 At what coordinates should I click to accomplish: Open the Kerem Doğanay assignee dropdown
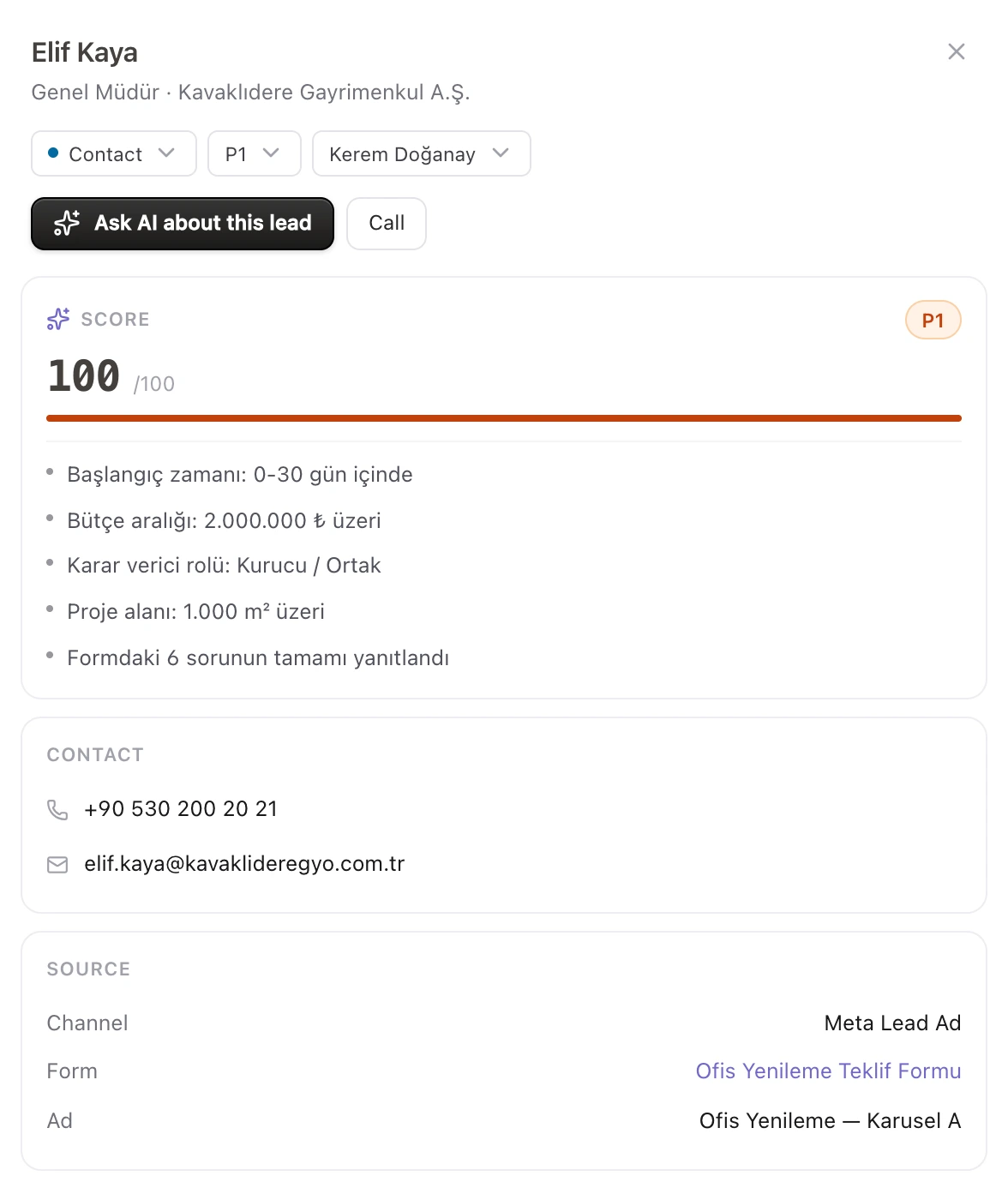point(422,153)
